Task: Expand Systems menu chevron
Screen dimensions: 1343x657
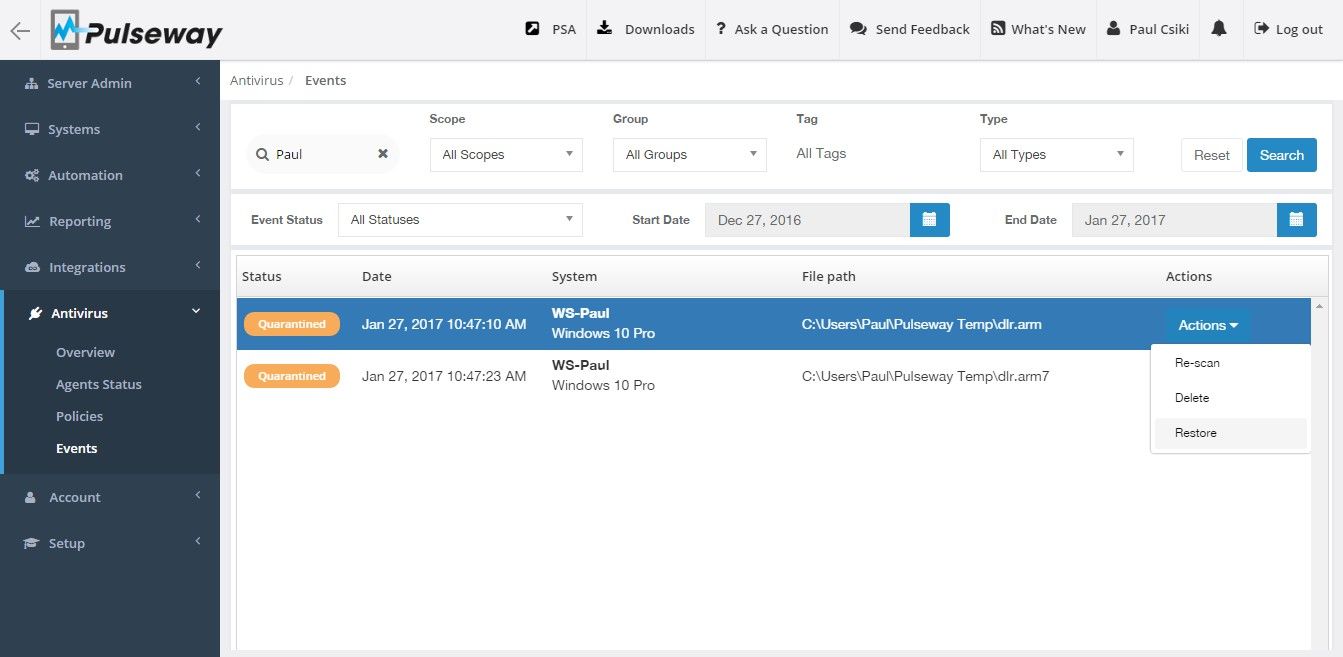Action: point(198,127)
